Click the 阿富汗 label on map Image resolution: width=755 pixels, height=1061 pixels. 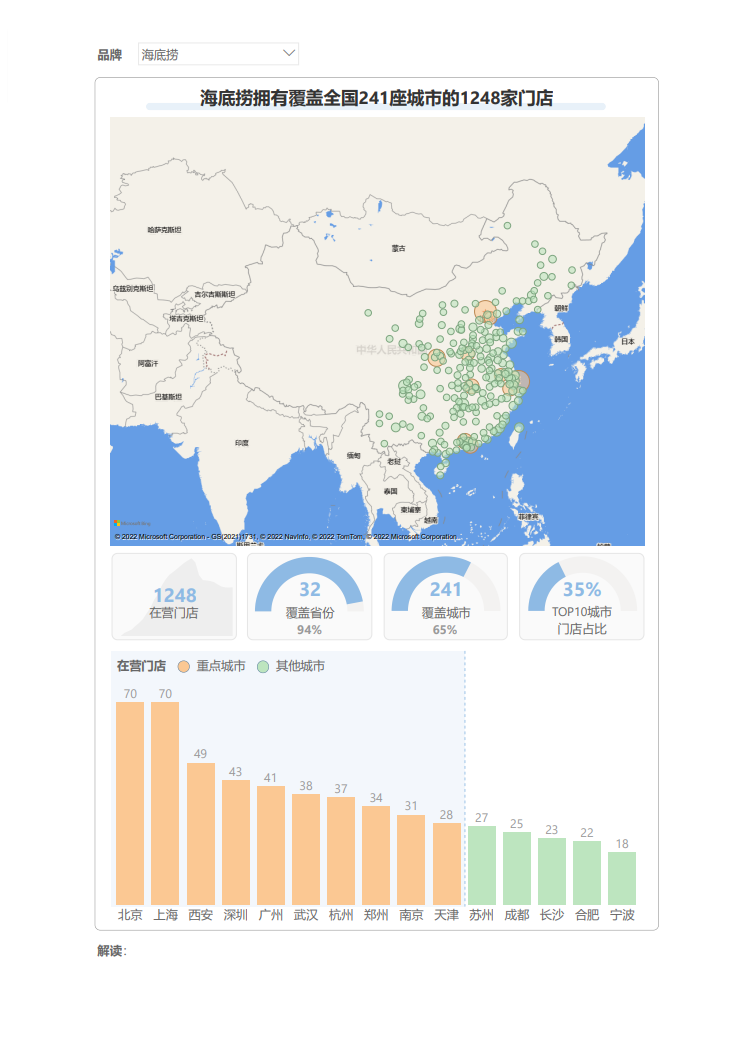(x=148, y=363)
